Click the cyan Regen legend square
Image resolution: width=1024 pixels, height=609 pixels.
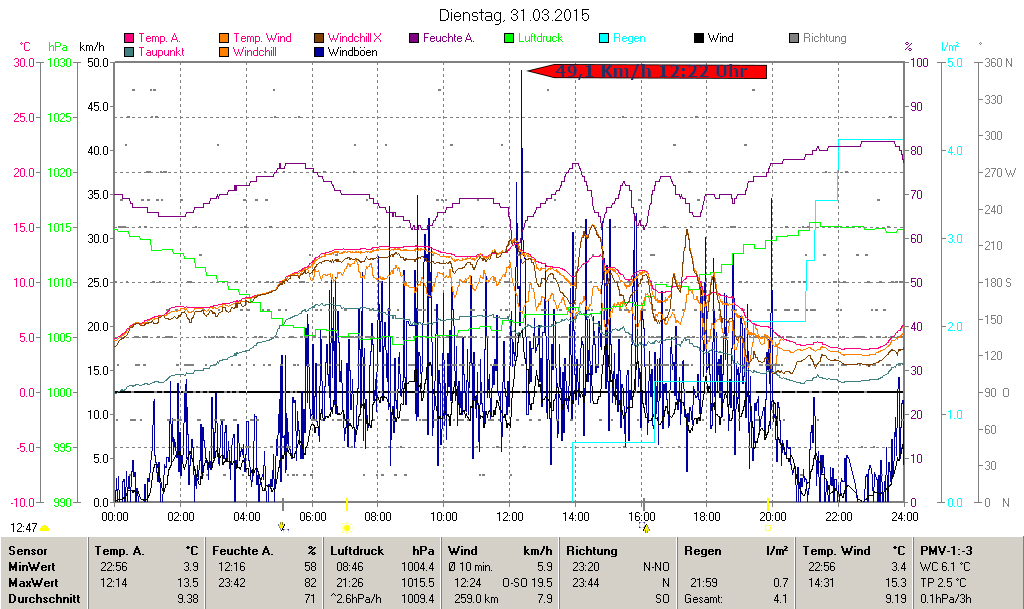[604, 38]
